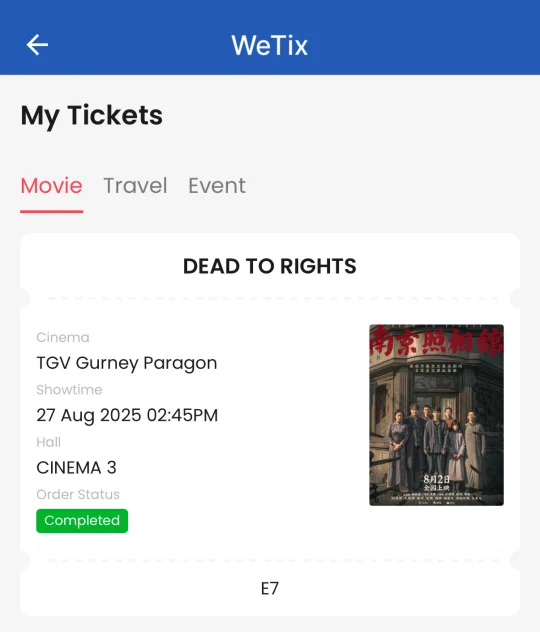Click the movie poster thumbnail
540x632 pixels.
point(436,415)
